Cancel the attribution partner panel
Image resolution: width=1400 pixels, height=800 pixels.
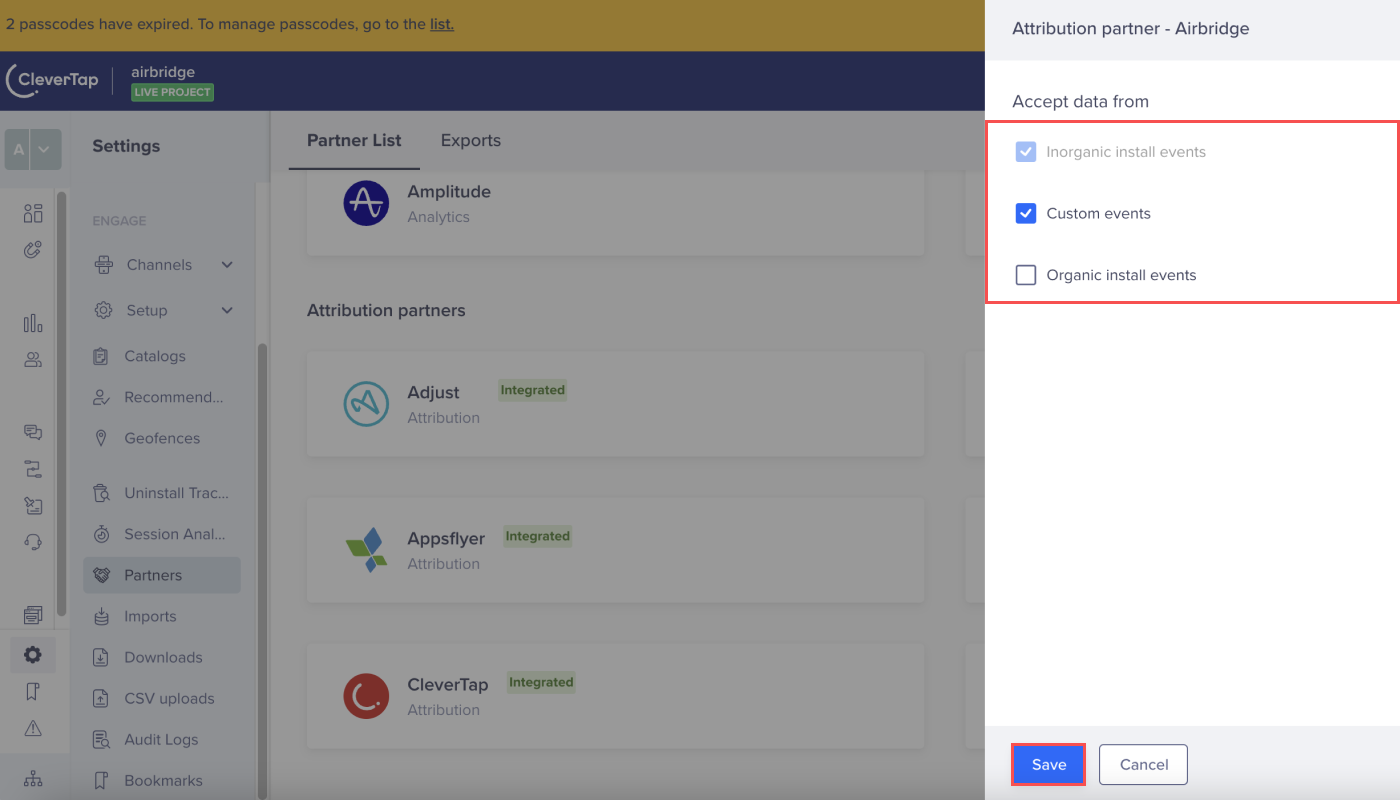pyautogui.click(x=1143, y=765)
